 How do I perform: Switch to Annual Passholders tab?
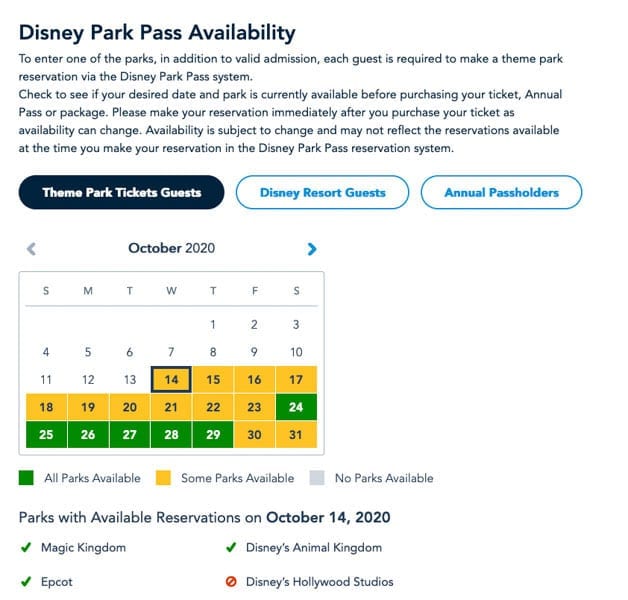pos(501,193)
